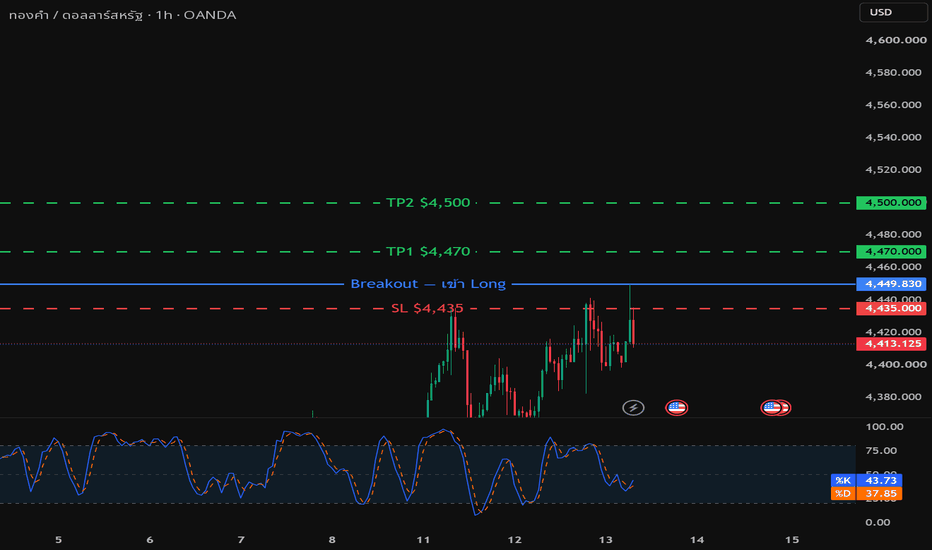Click the 4,413.125 current price tag
The width and height of the screenshot is (932, 550).
[x=891, y=344]
